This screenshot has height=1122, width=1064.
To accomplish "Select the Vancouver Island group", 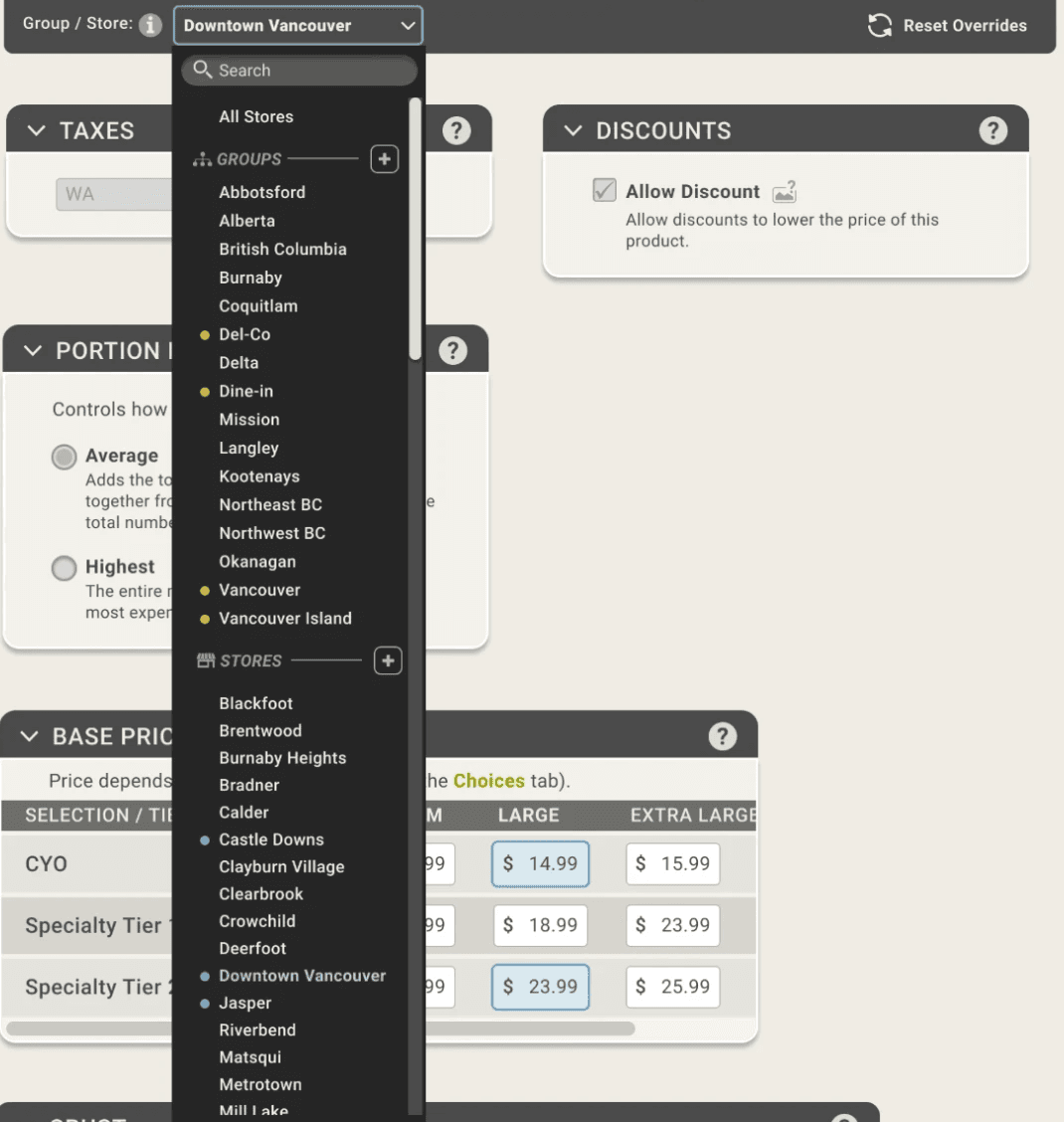I will 285,619.
